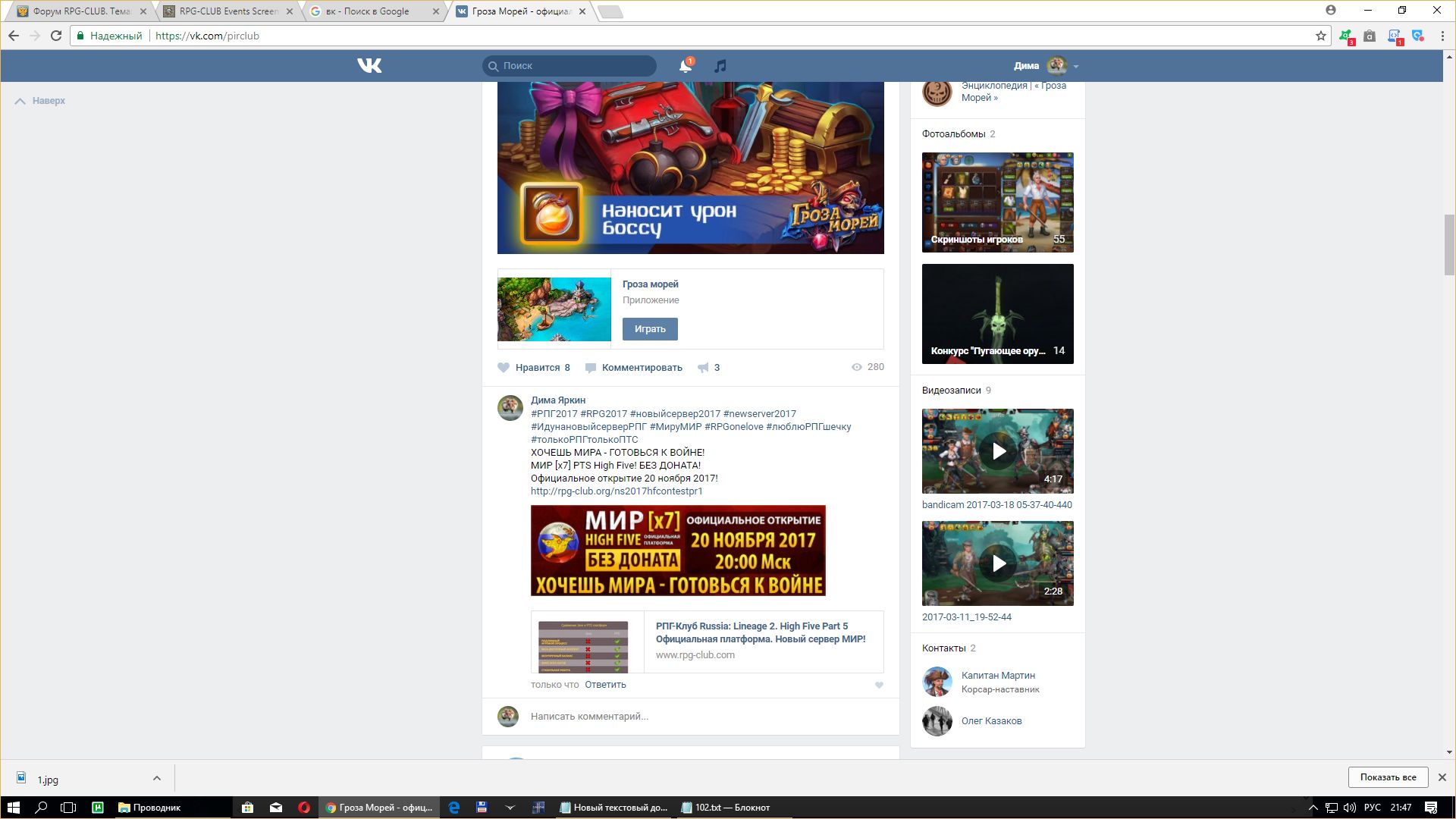Play the bandicam 4:17 video
1456x819 pixels.
[998, 451]
